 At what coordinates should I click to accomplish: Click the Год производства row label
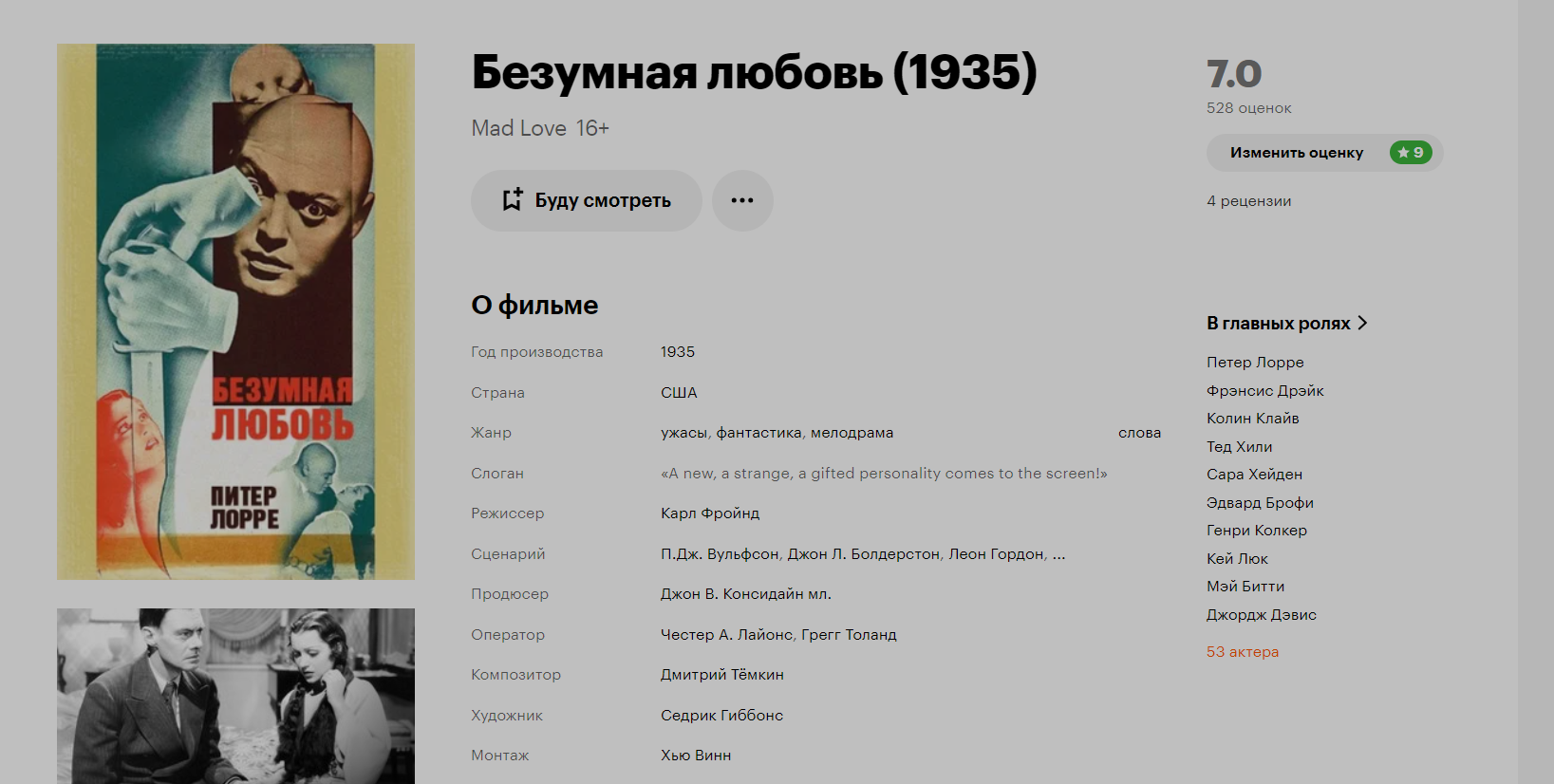(537, 352)
